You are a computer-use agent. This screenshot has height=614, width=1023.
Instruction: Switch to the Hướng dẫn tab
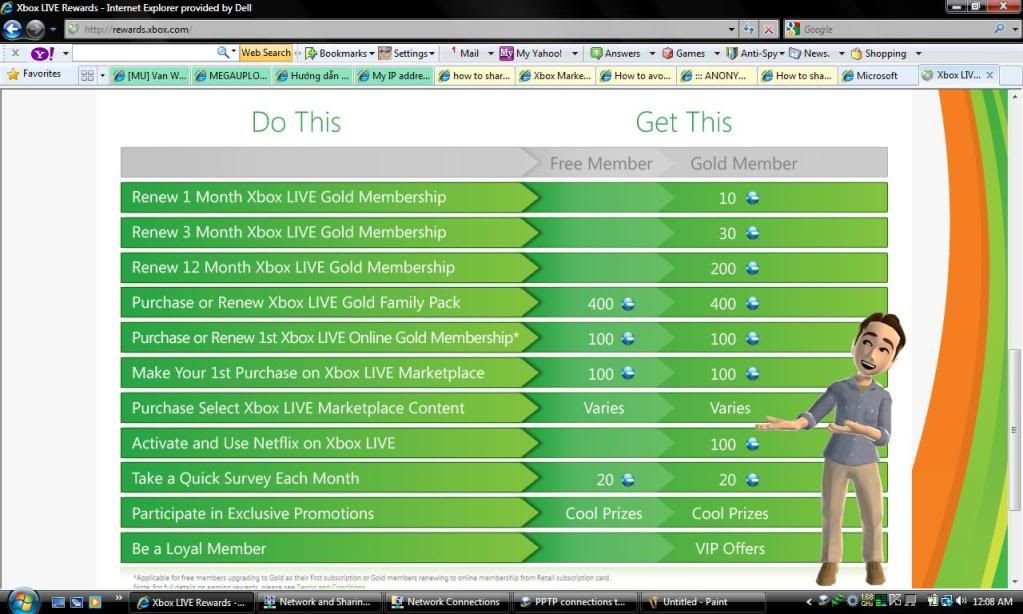[x=313, y=76]
